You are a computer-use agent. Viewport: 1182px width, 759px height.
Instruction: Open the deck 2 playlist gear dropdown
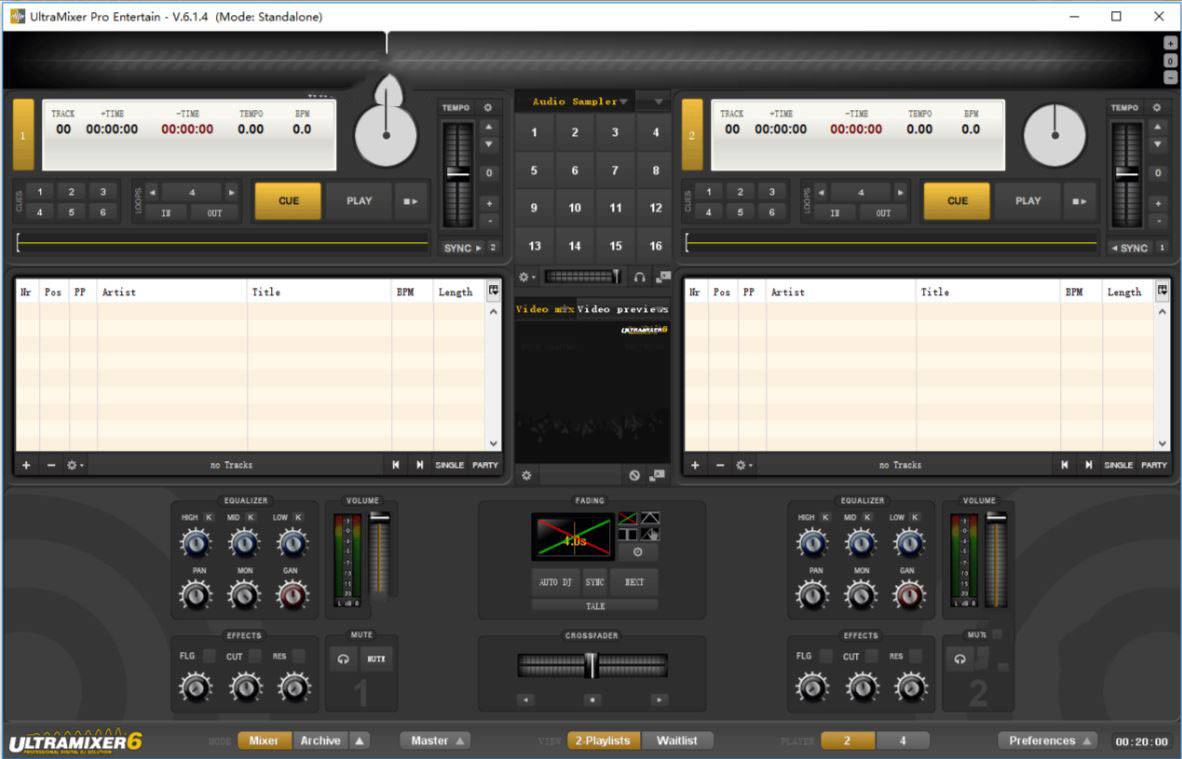(743, 465)
